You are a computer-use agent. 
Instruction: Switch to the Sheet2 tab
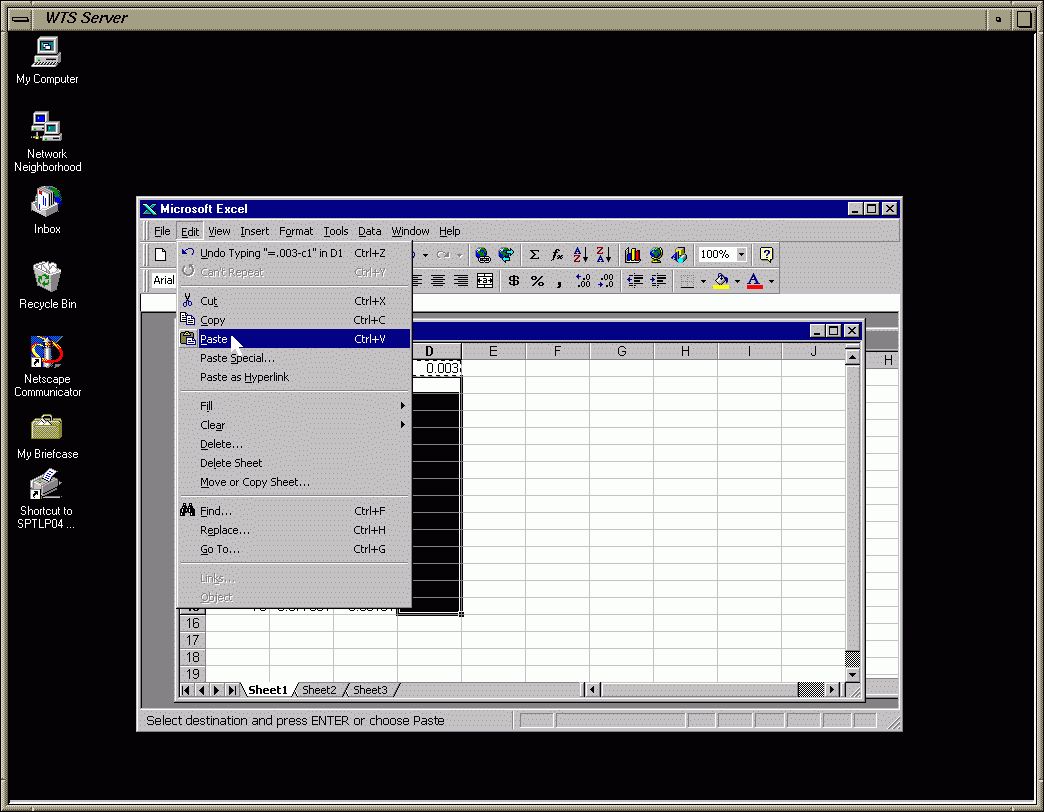coord(319,690)
